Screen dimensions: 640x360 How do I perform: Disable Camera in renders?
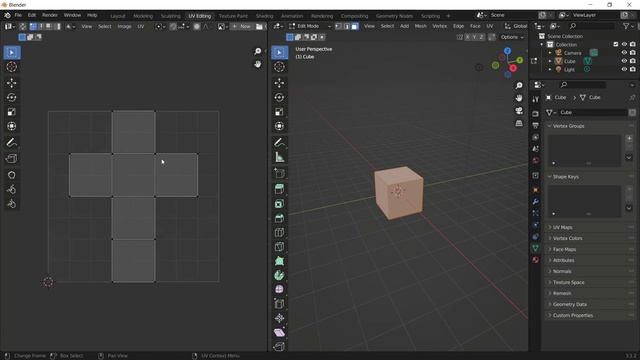coord(632,53)
